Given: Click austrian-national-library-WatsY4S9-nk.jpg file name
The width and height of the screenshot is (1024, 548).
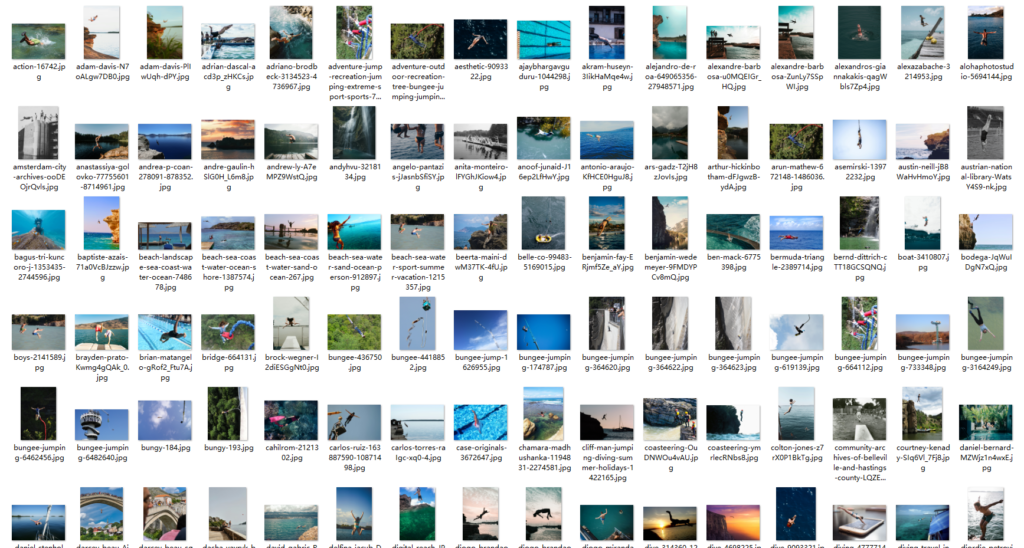Looking at the screenshot, I should pos(986,176).
